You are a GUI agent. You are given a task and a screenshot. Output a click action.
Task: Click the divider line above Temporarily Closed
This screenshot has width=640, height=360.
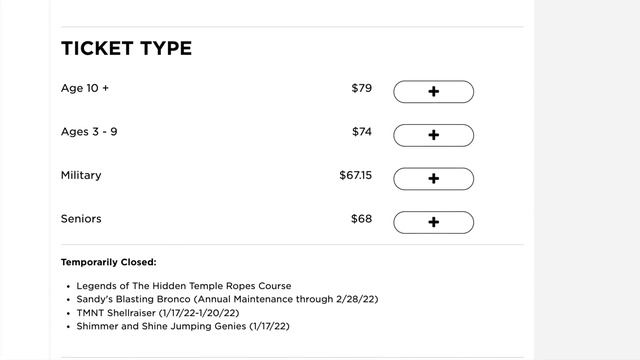[292, 245]
